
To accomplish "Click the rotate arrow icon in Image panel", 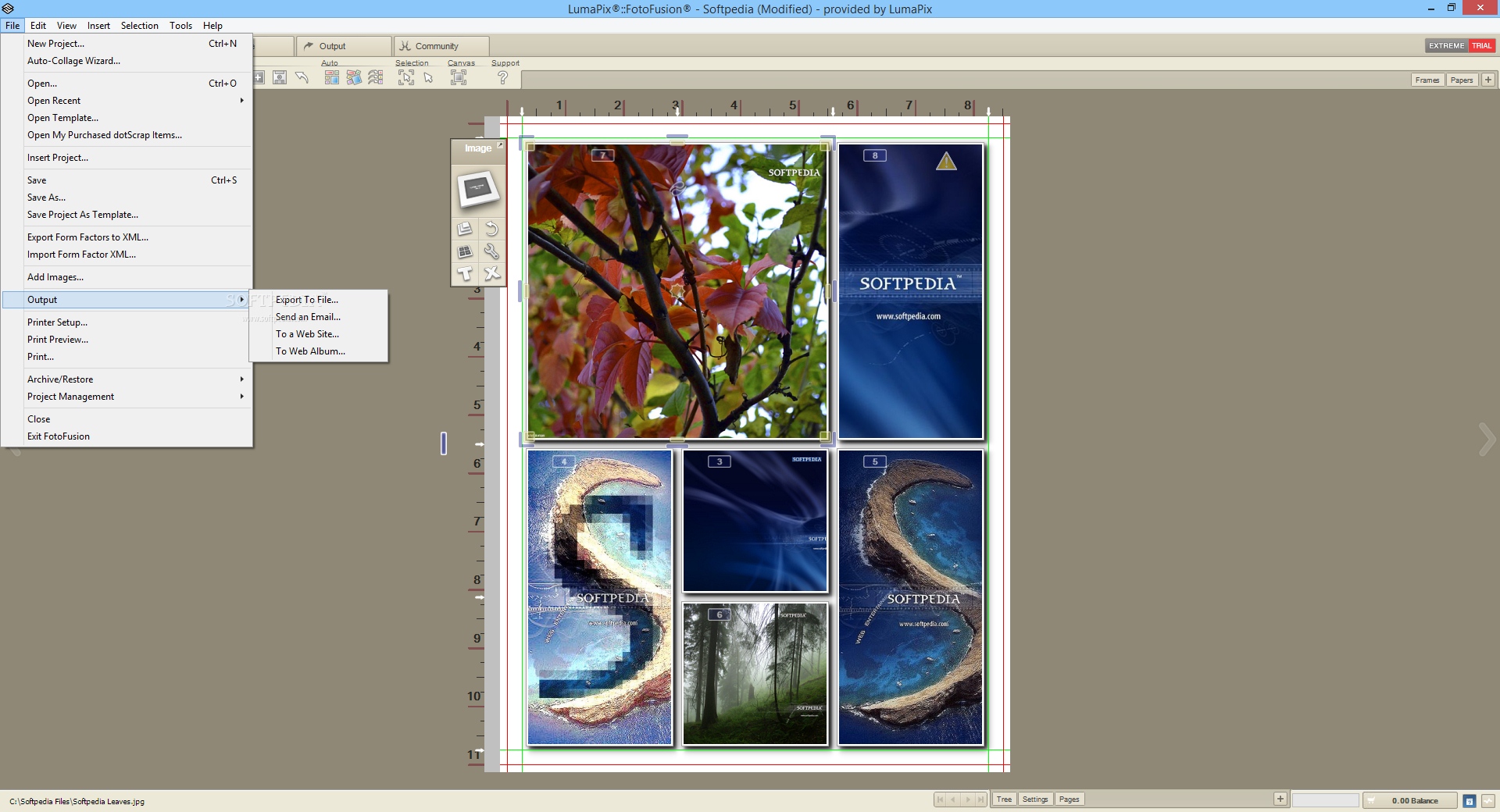I will (491, 229).
